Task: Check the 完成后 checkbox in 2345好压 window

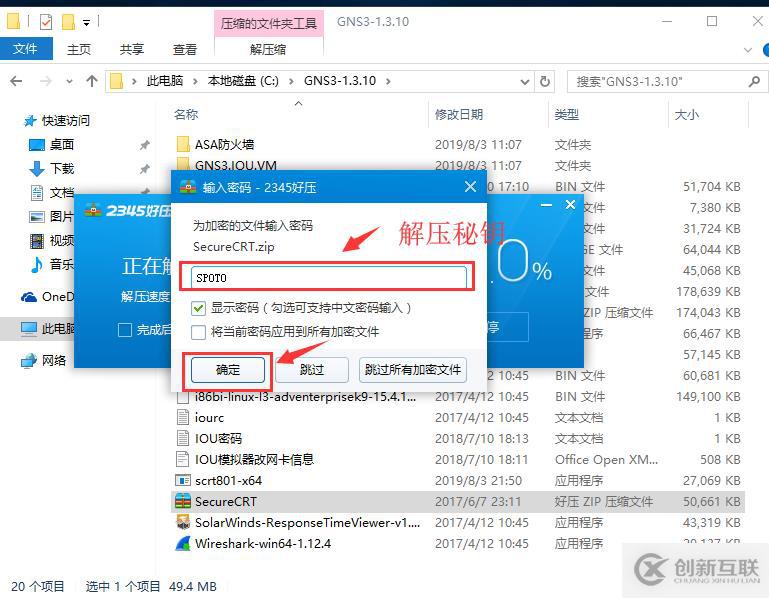Action: (125, 330)
